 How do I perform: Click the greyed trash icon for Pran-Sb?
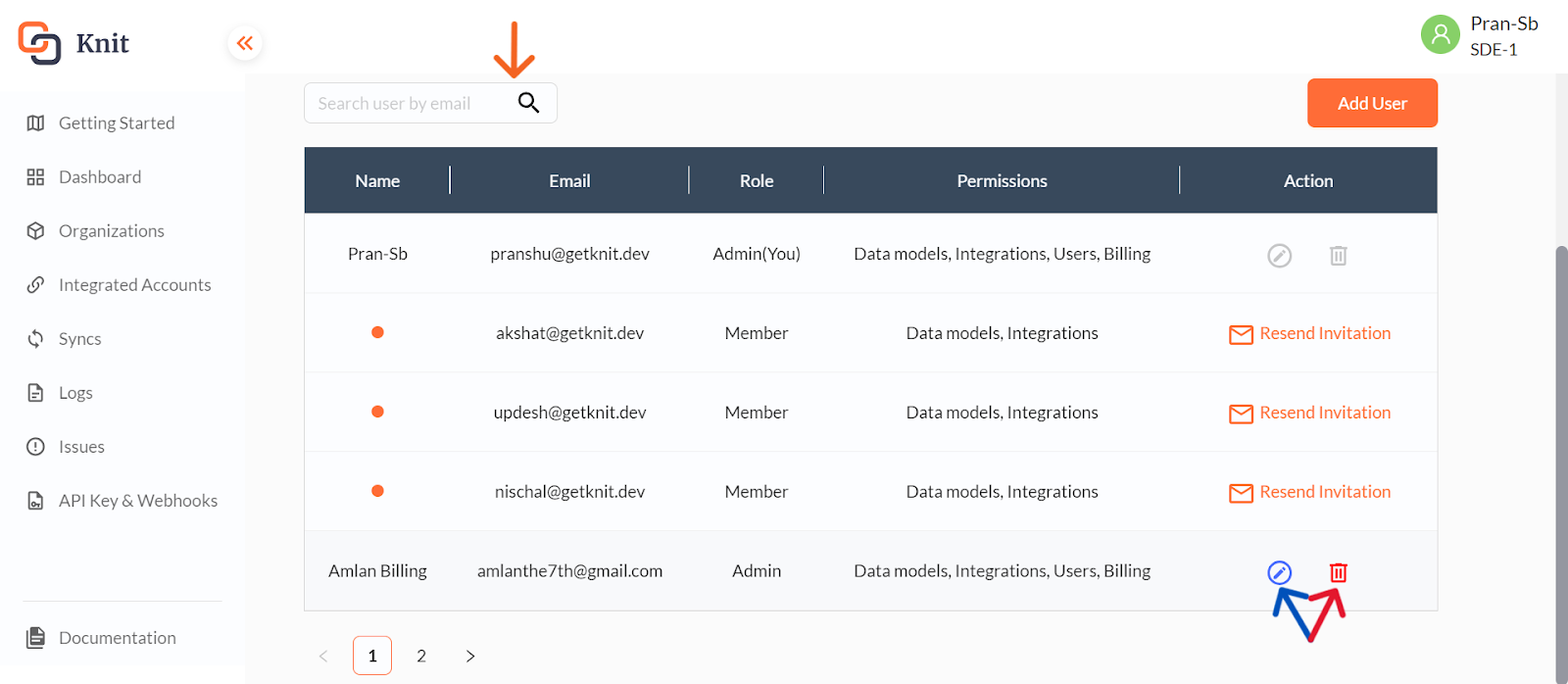tap(1338, 256)
